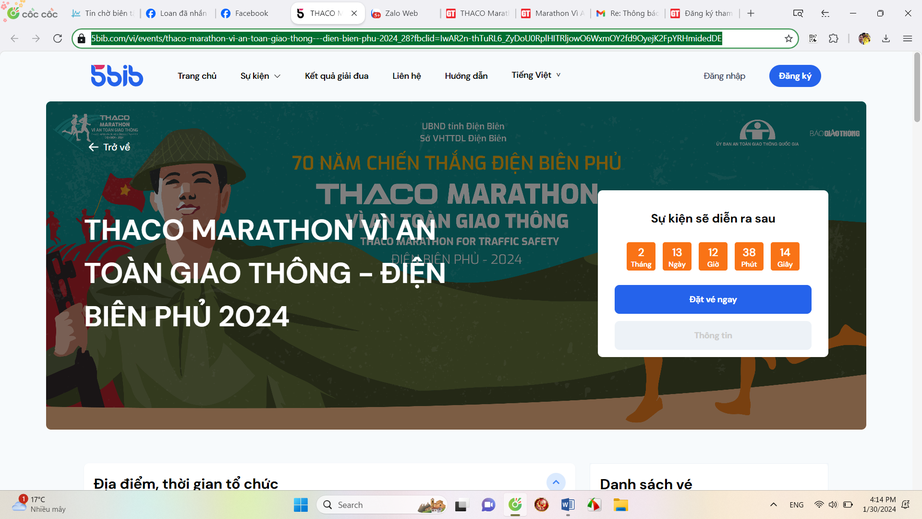The width and height of the screenshot is (922, 519).
Task: Open the browser profile avatar
Action: (x=864, y=38)
